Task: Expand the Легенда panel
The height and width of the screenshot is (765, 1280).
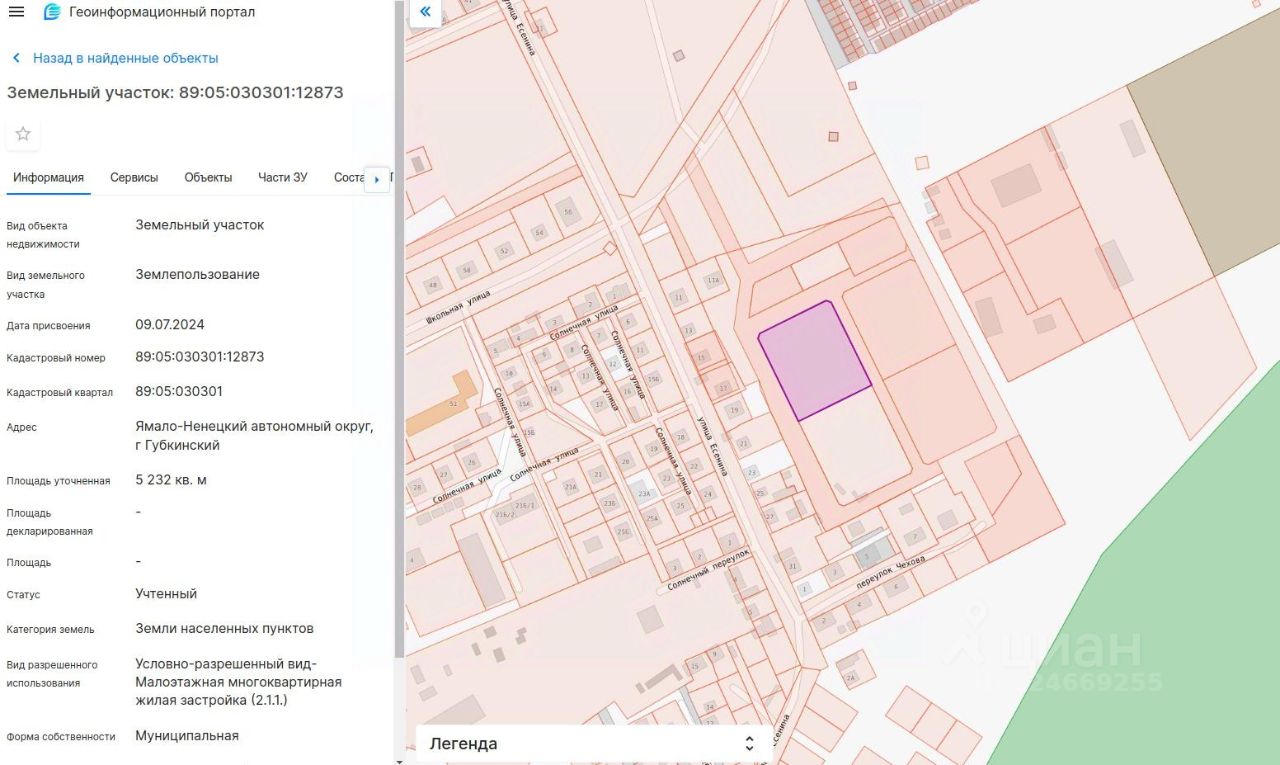Action: [x=590, y=743]
